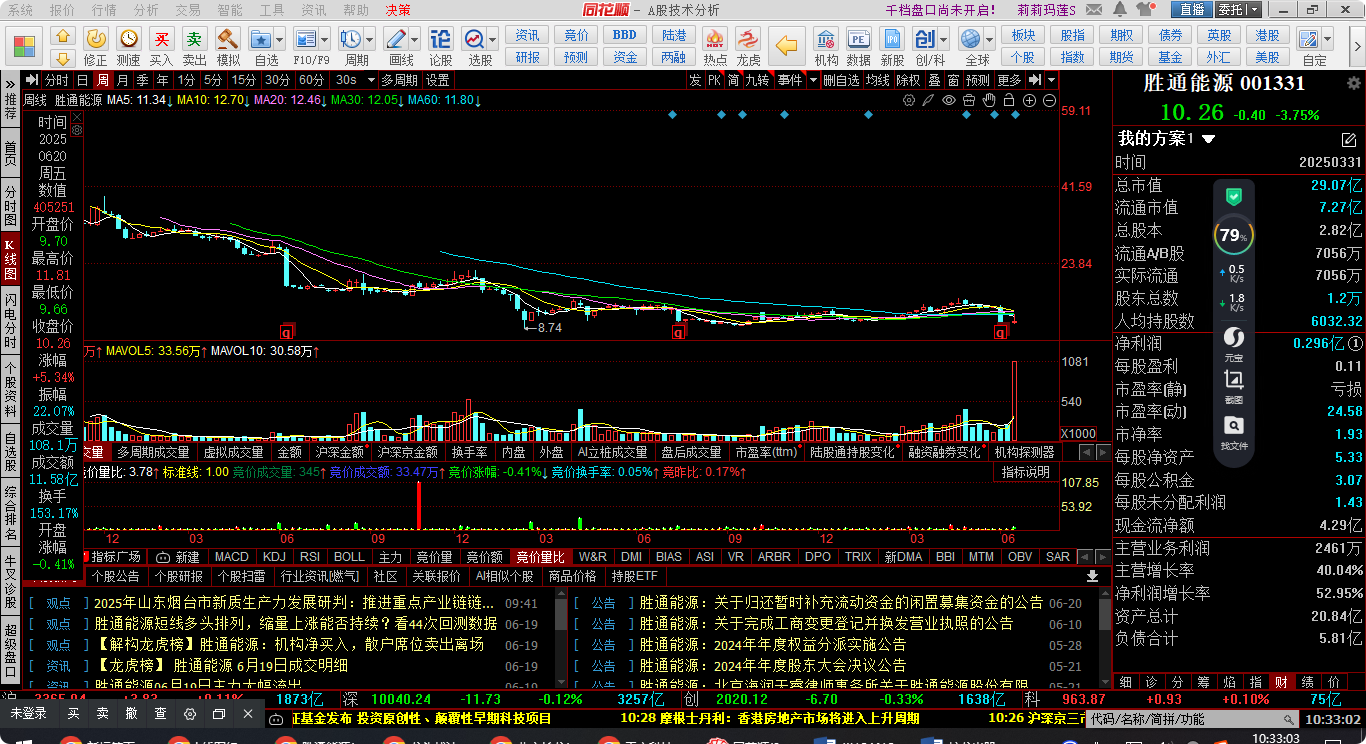Viewport: 1366px width, 744px height.
Task: Expand the 周期 period dropdown arrow
Action: [x=370, y=40]
